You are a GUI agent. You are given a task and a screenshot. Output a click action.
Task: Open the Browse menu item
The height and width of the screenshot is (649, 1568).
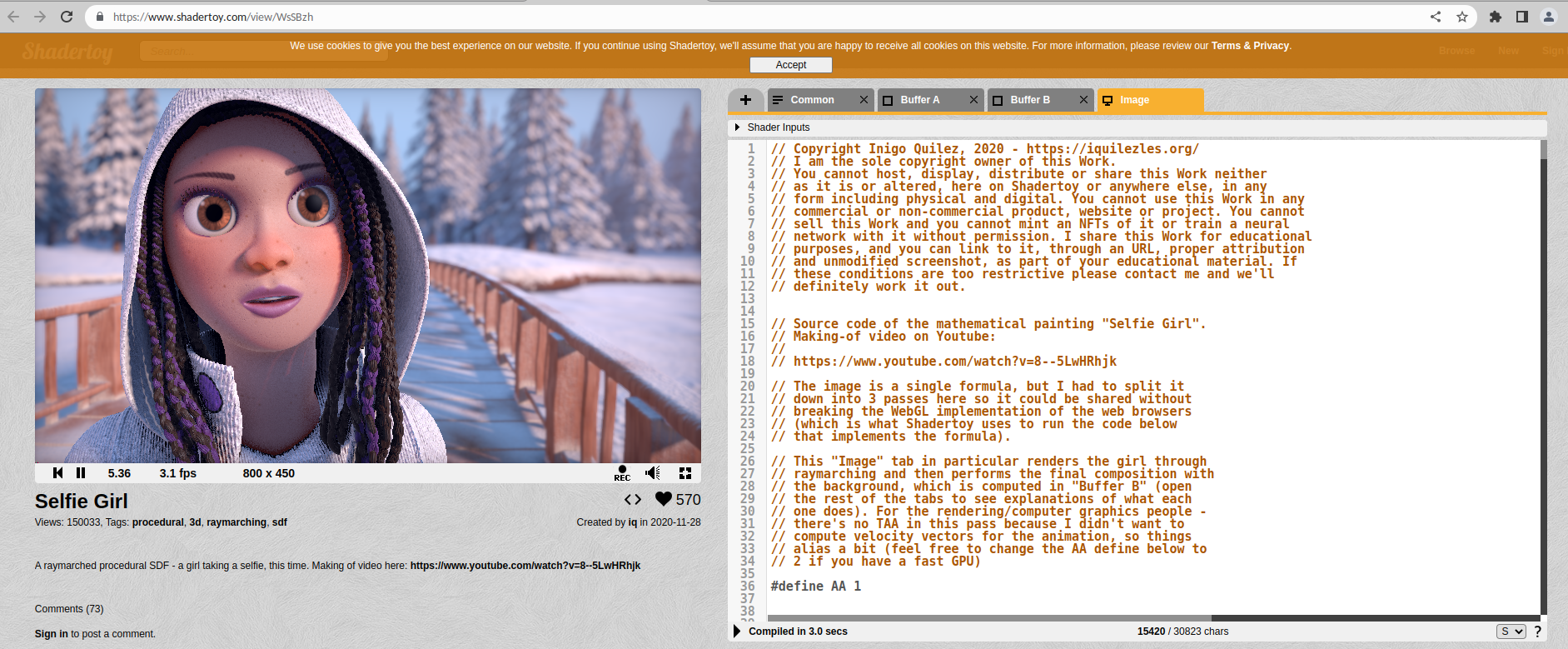[x=1456, y=51]
